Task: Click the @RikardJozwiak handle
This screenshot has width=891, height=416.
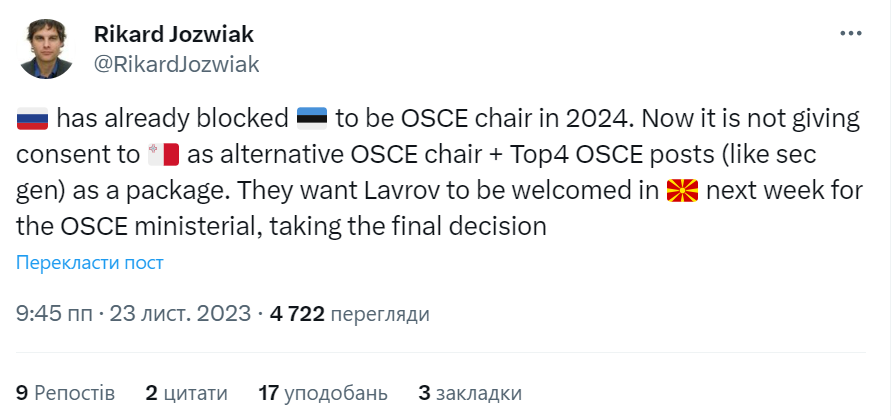Action: [176, 65]
